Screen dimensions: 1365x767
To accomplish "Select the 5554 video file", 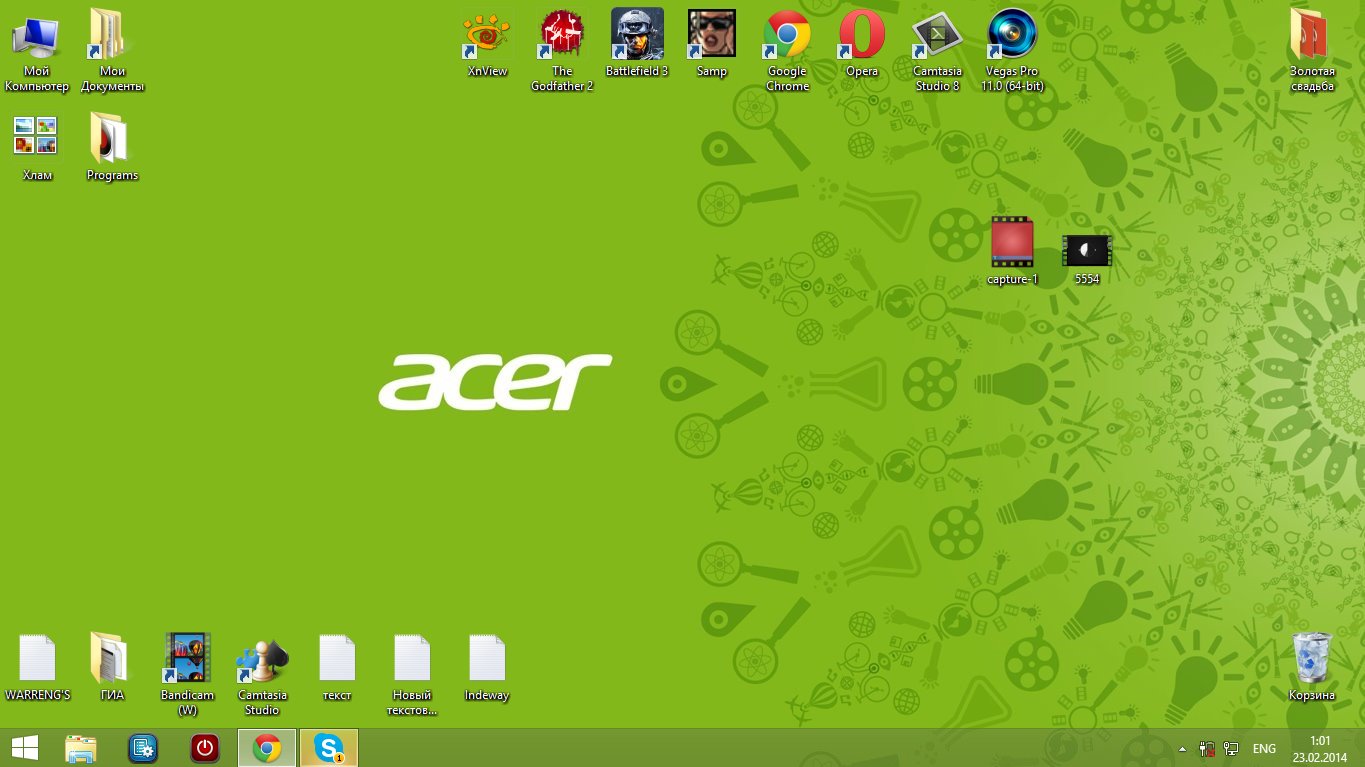I will [1087, 258].
